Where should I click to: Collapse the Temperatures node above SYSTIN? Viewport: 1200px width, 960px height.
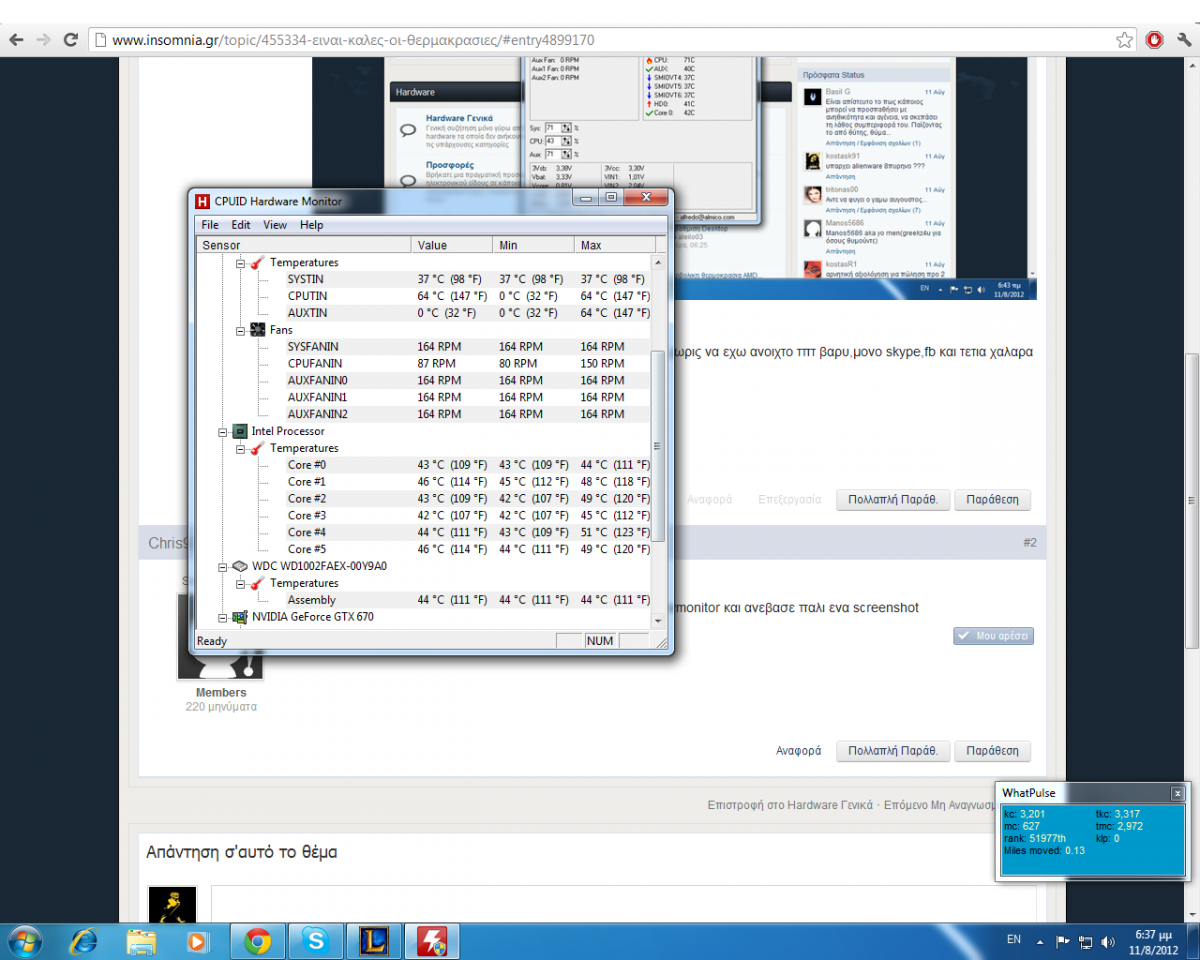(x=240, y=263)
